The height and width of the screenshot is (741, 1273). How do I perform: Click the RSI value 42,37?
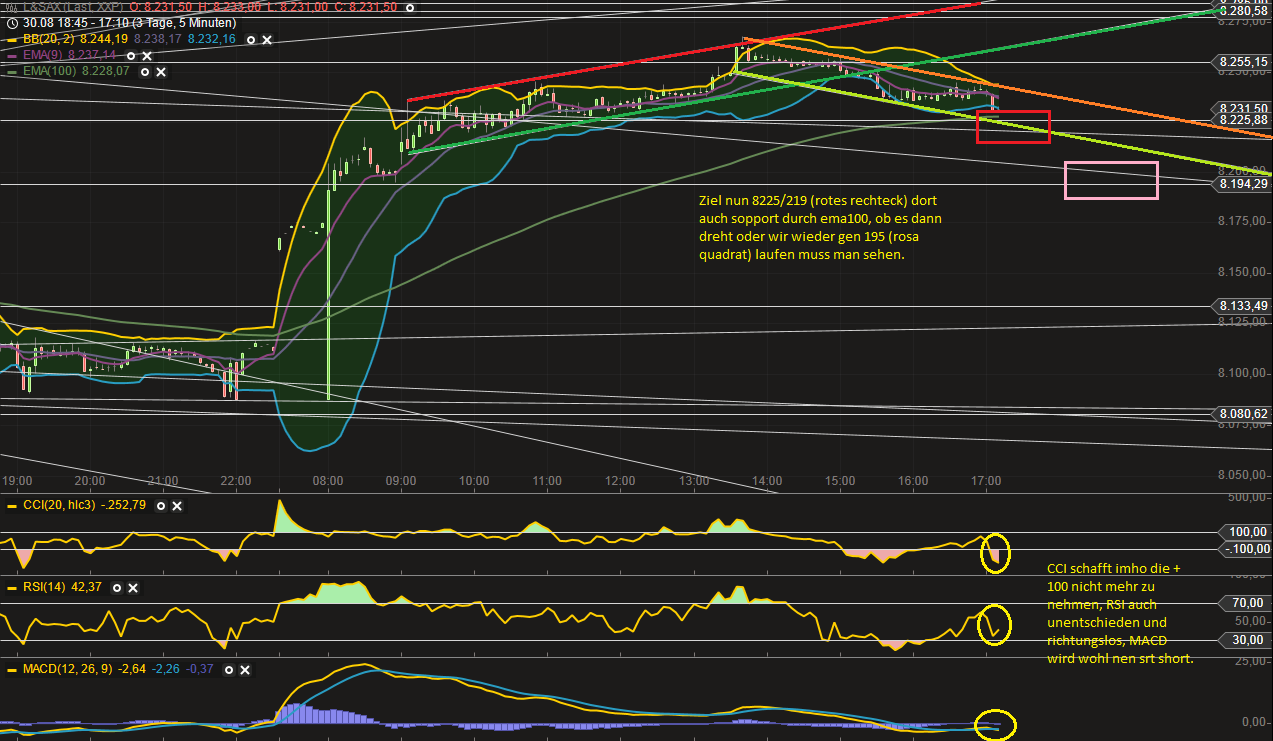(86, 587)
